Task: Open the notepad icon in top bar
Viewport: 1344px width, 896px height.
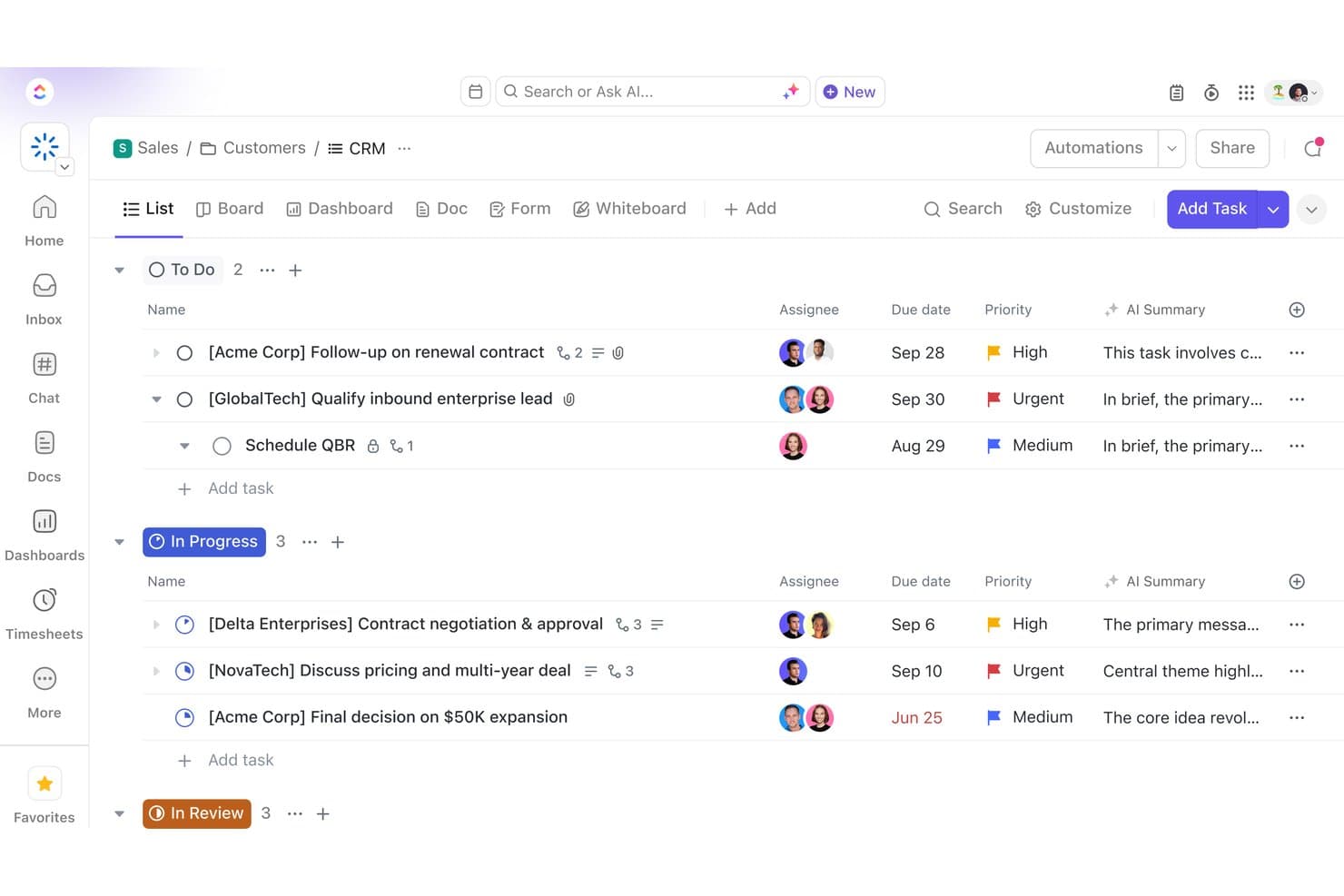Action: tap(1176, 93)
